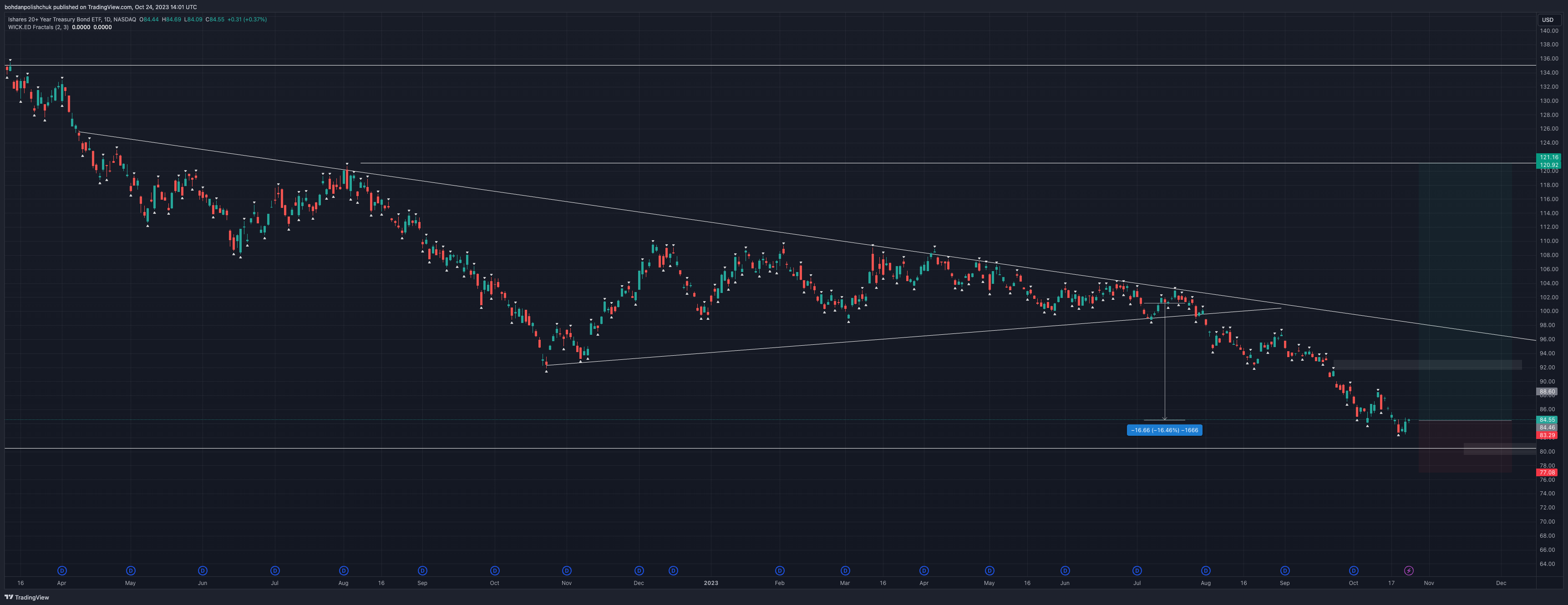Select the red stop-loss zone of the long position

coord(1465,446)
